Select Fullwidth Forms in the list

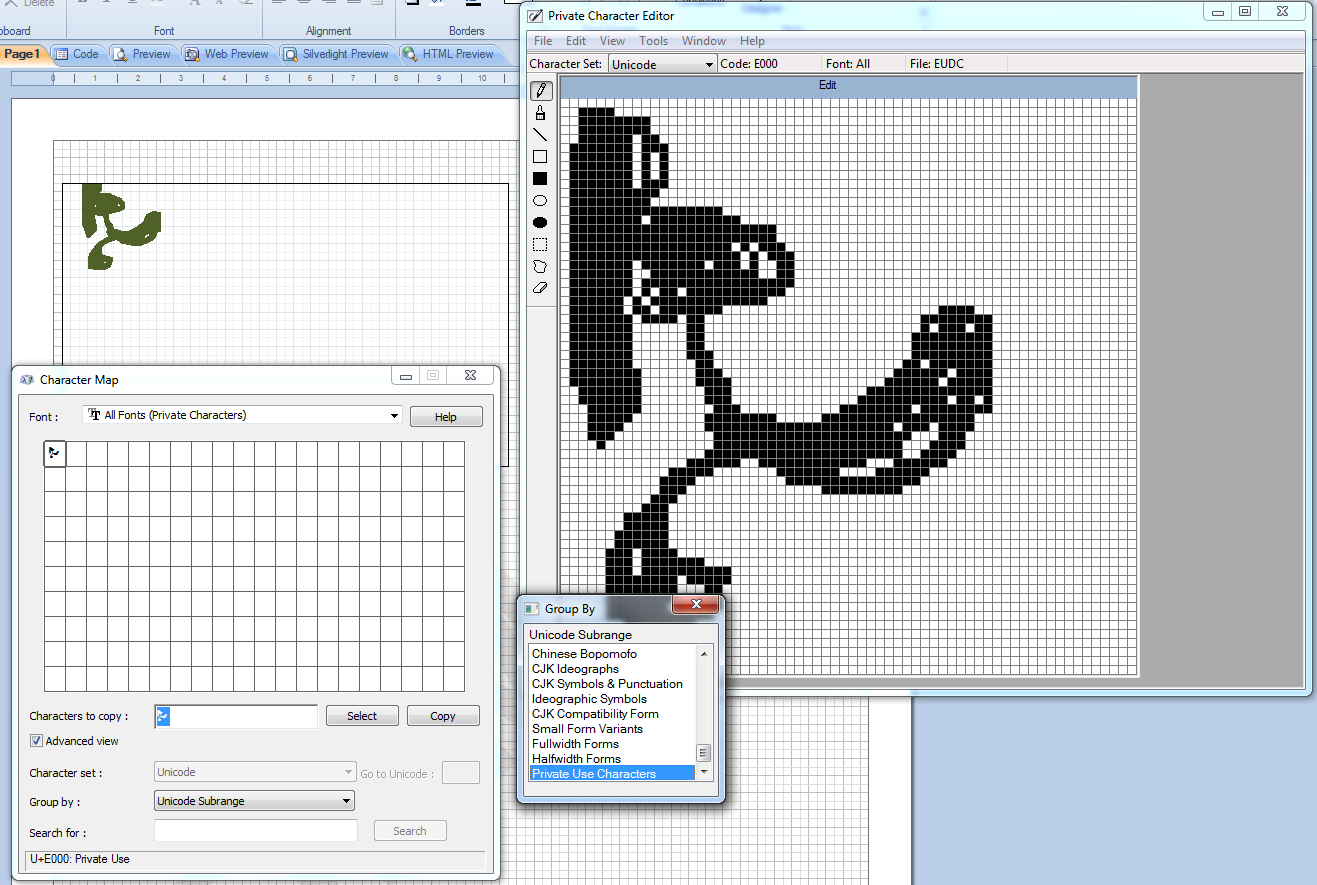click(x=575, y=744)
